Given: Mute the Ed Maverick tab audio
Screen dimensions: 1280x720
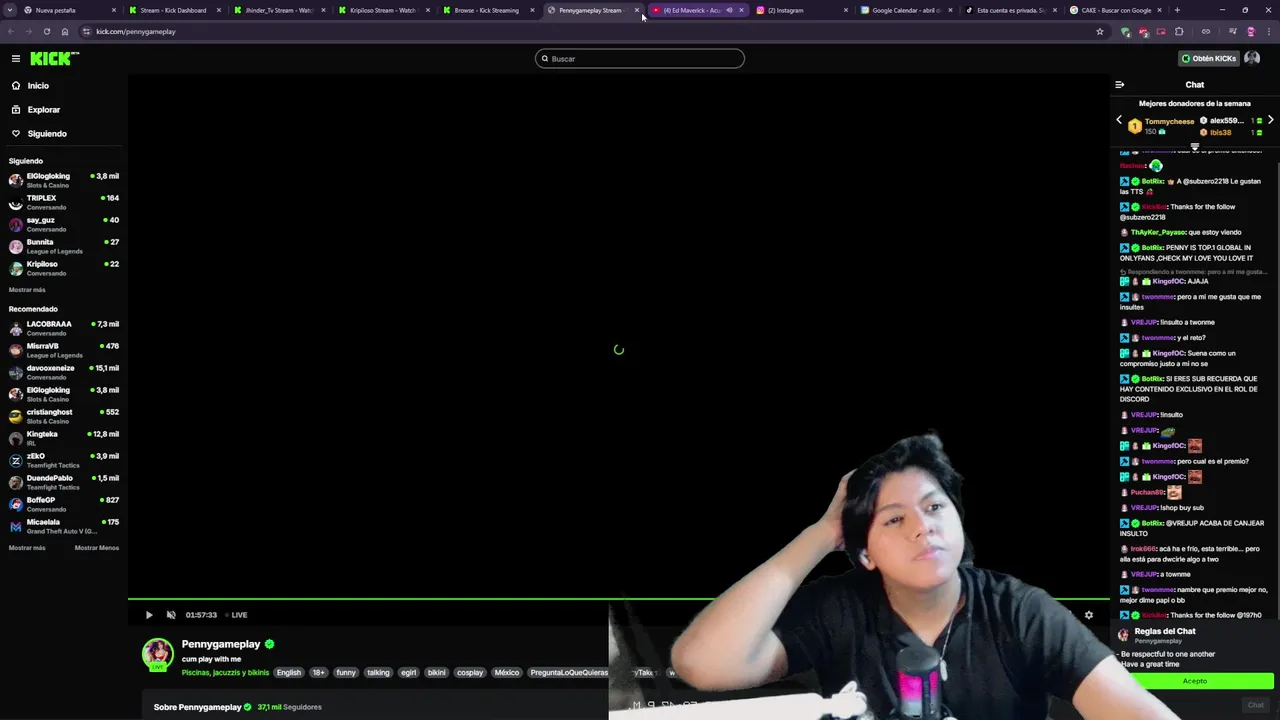Looking at the screenshot, I should [x=729, y=10].
